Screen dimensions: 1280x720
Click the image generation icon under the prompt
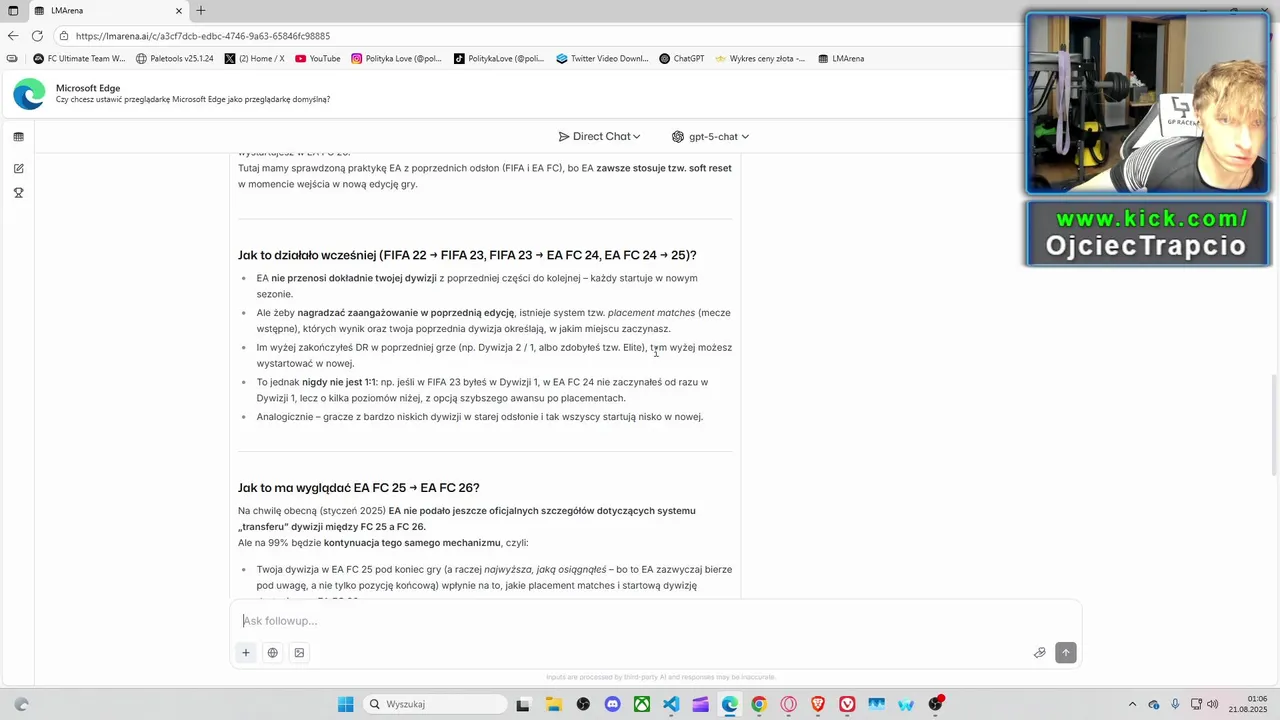point(299,653)
